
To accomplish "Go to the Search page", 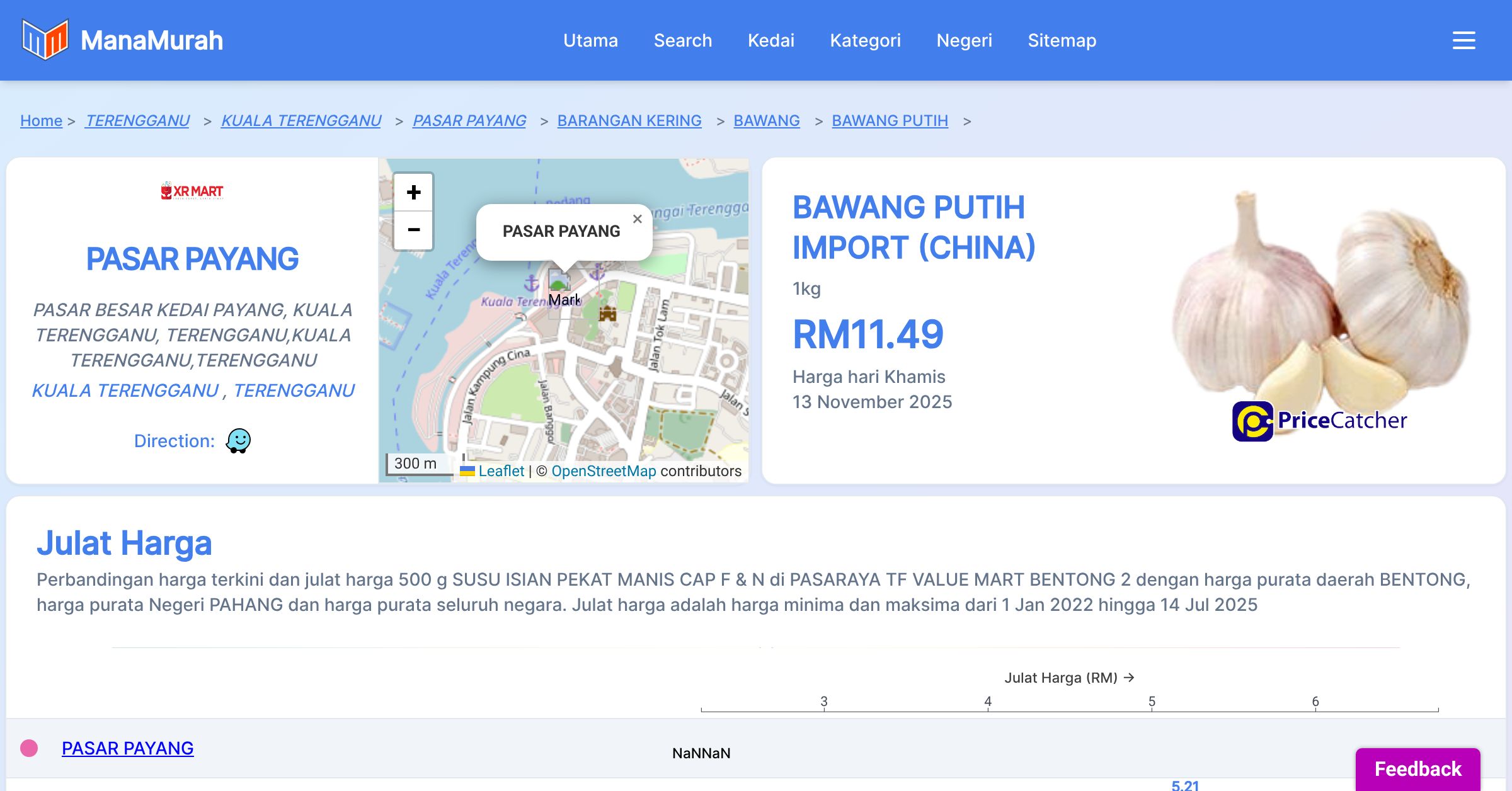I will point(682,40).
